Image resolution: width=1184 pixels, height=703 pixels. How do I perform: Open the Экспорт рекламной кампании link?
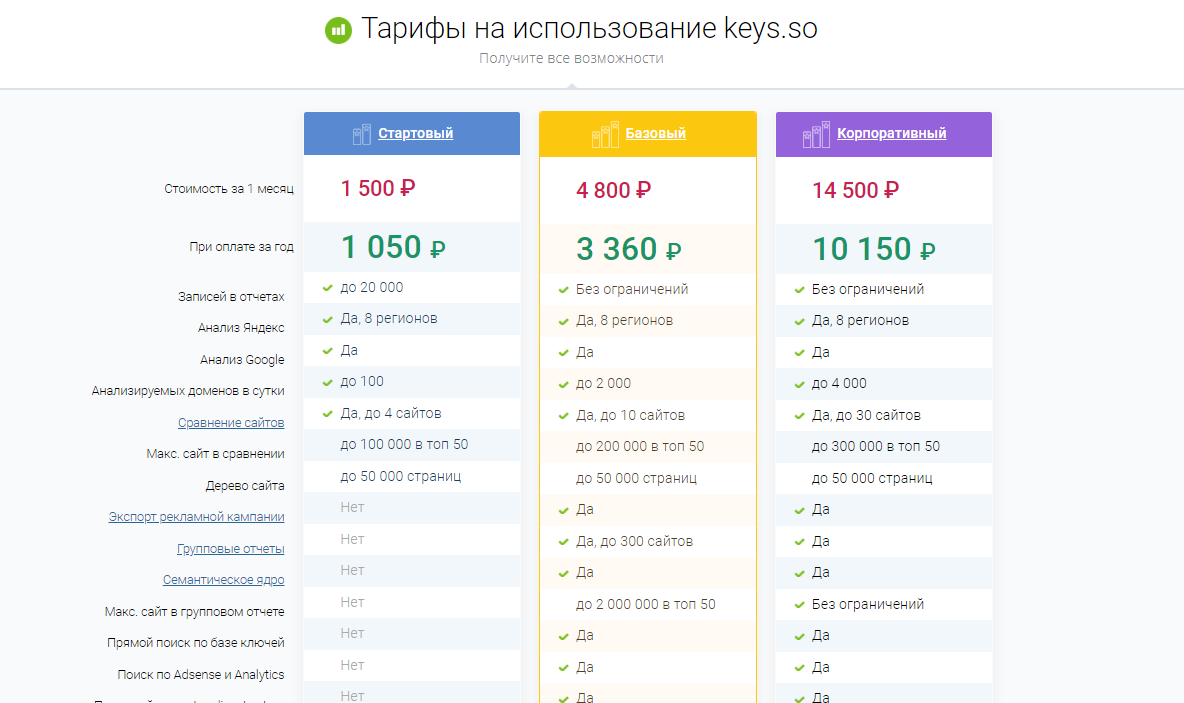point(196,516)
